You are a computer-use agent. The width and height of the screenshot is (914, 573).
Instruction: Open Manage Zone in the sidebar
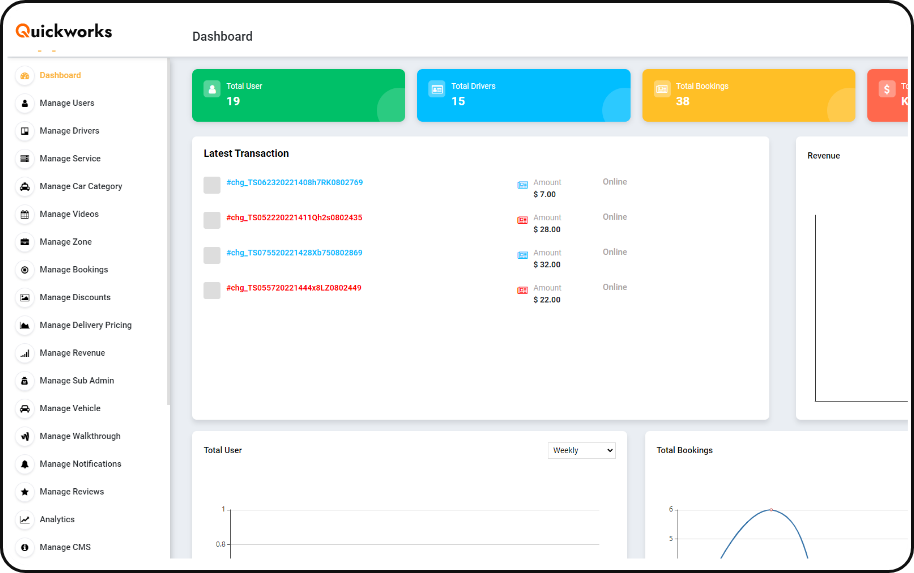65,242
